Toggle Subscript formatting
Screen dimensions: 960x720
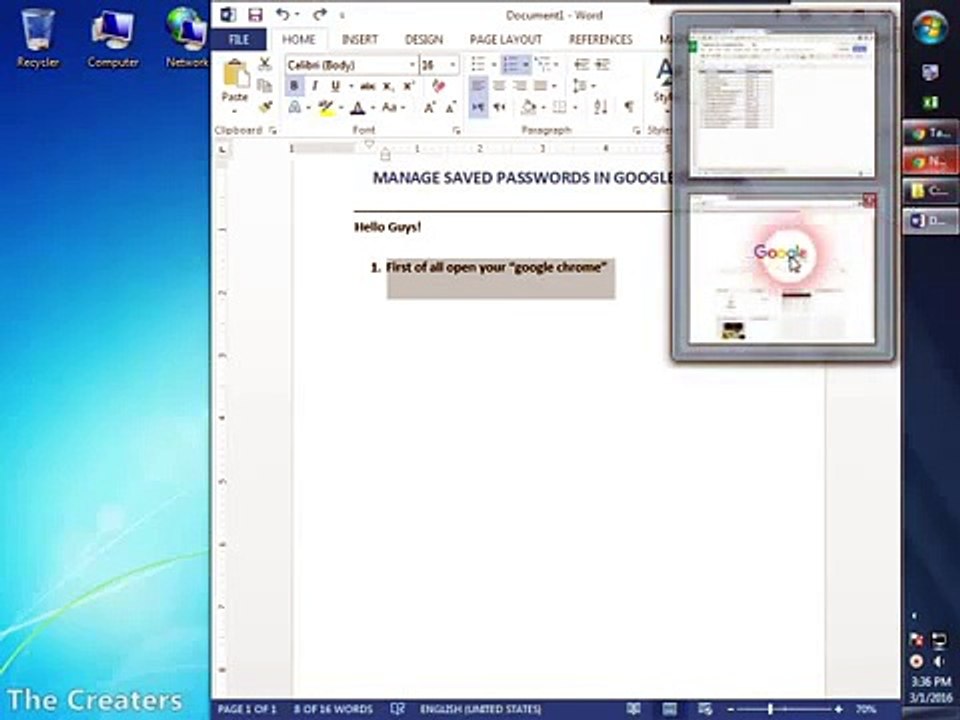(388, 86)
